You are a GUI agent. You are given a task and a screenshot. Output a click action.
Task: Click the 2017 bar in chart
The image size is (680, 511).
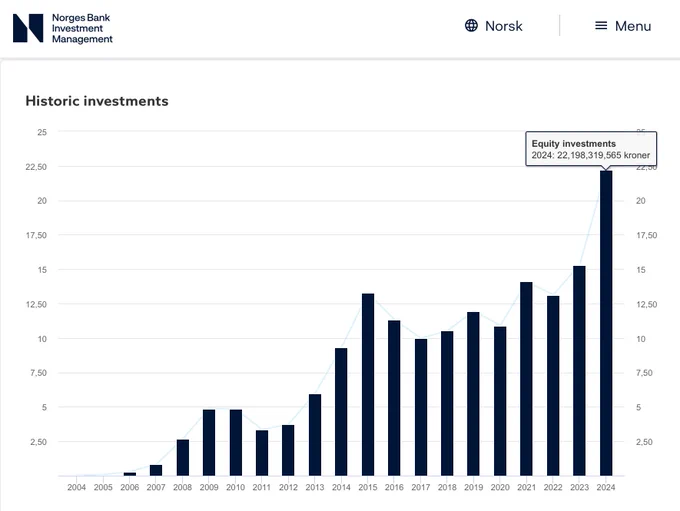pos(421,407)
